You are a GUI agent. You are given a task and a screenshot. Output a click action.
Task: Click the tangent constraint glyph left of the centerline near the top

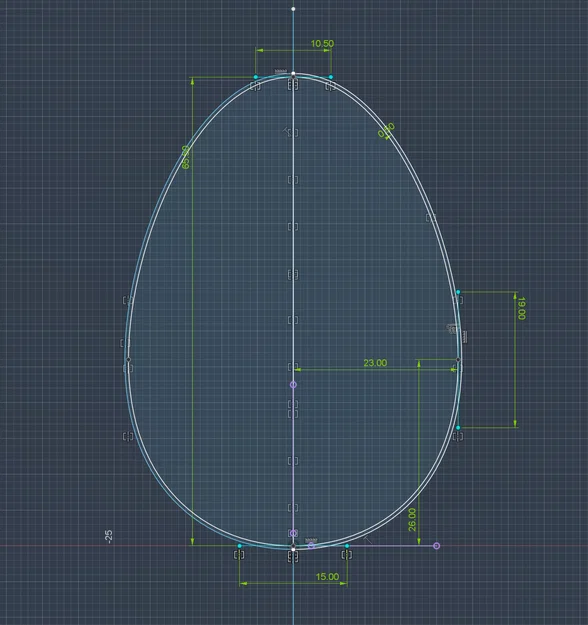[287, 131]
